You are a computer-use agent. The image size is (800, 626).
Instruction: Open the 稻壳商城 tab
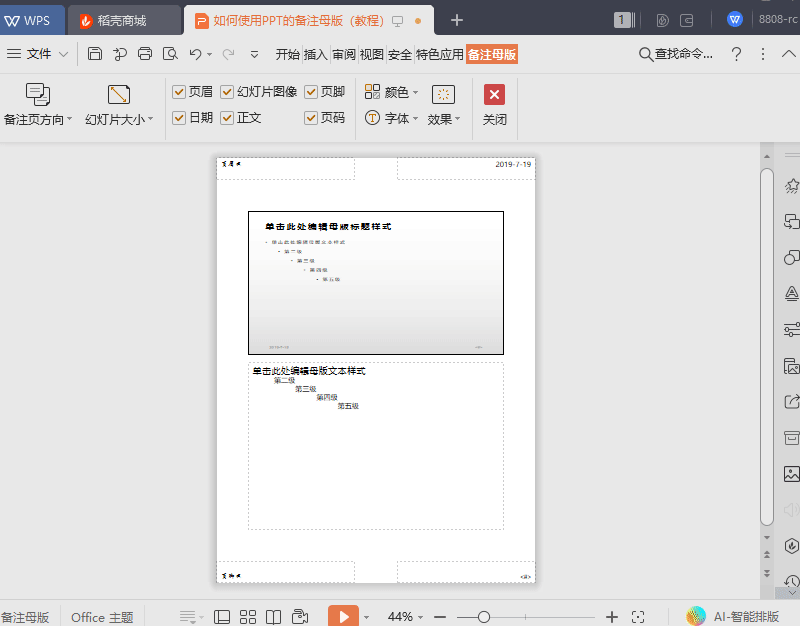coord(124,20)
